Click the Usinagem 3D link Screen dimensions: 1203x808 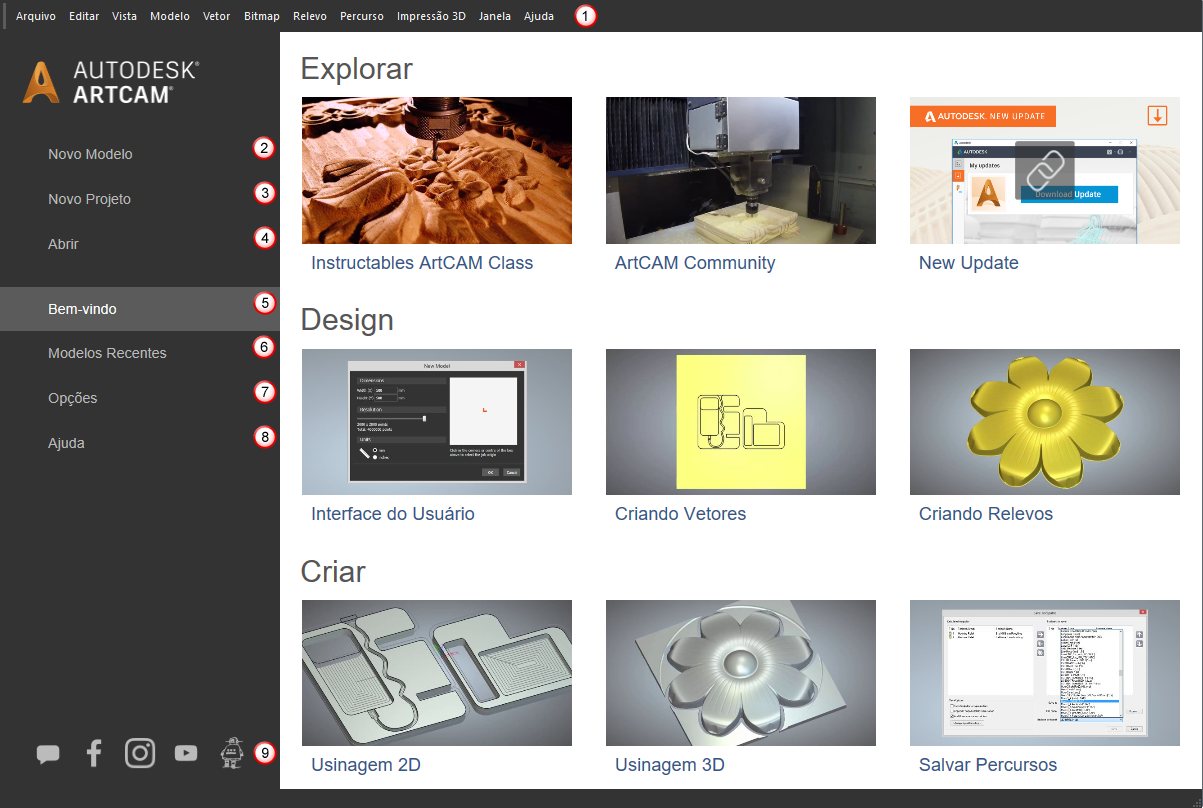pos(670,765)
